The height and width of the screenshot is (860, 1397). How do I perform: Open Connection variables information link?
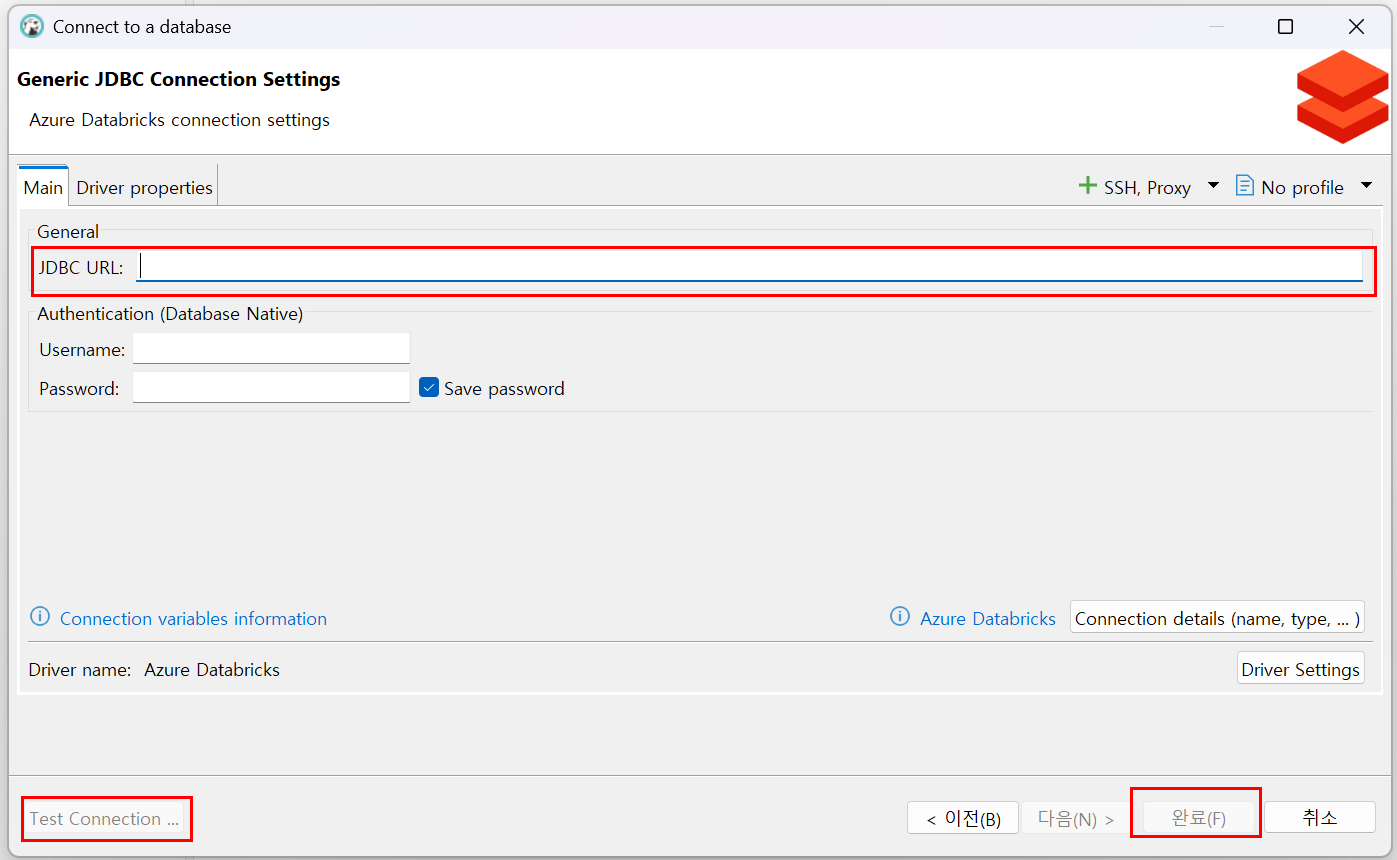click(x=193, y=619)
